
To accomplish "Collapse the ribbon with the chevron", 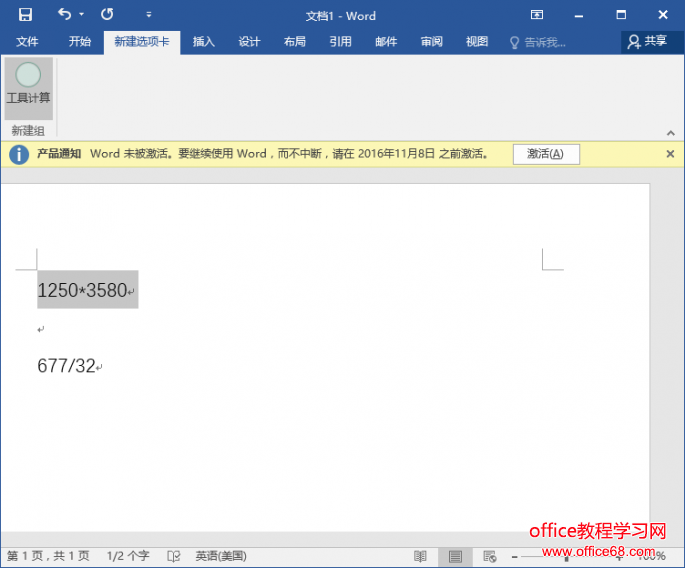I will pos(671,133).
